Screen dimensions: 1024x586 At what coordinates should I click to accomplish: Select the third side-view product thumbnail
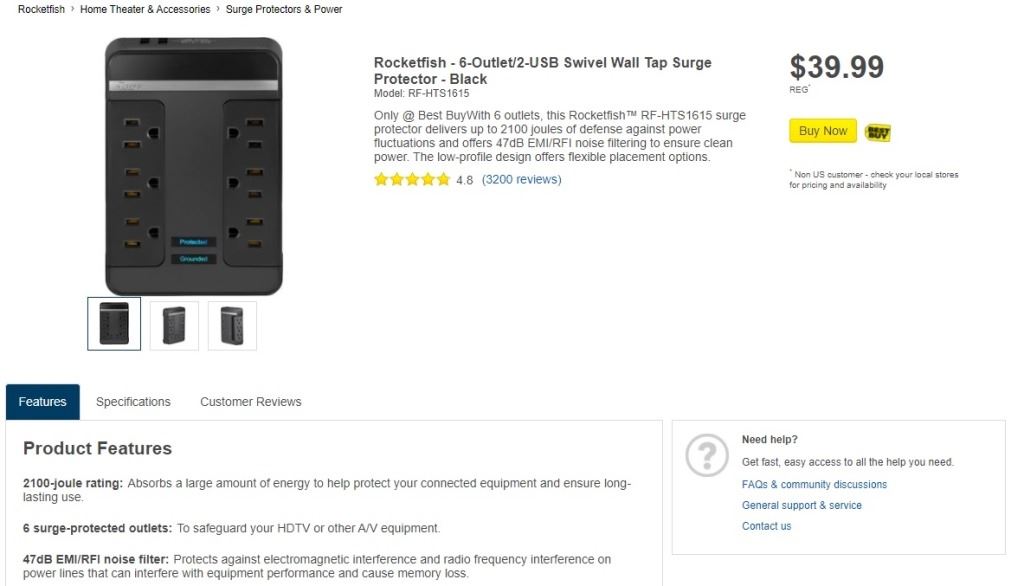232,325
